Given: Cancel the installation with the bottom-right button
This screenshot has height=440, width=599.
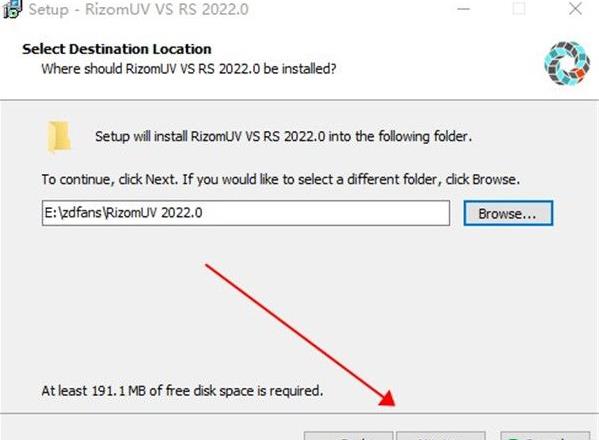Looking at the screenshot, I should coord(545,436).
